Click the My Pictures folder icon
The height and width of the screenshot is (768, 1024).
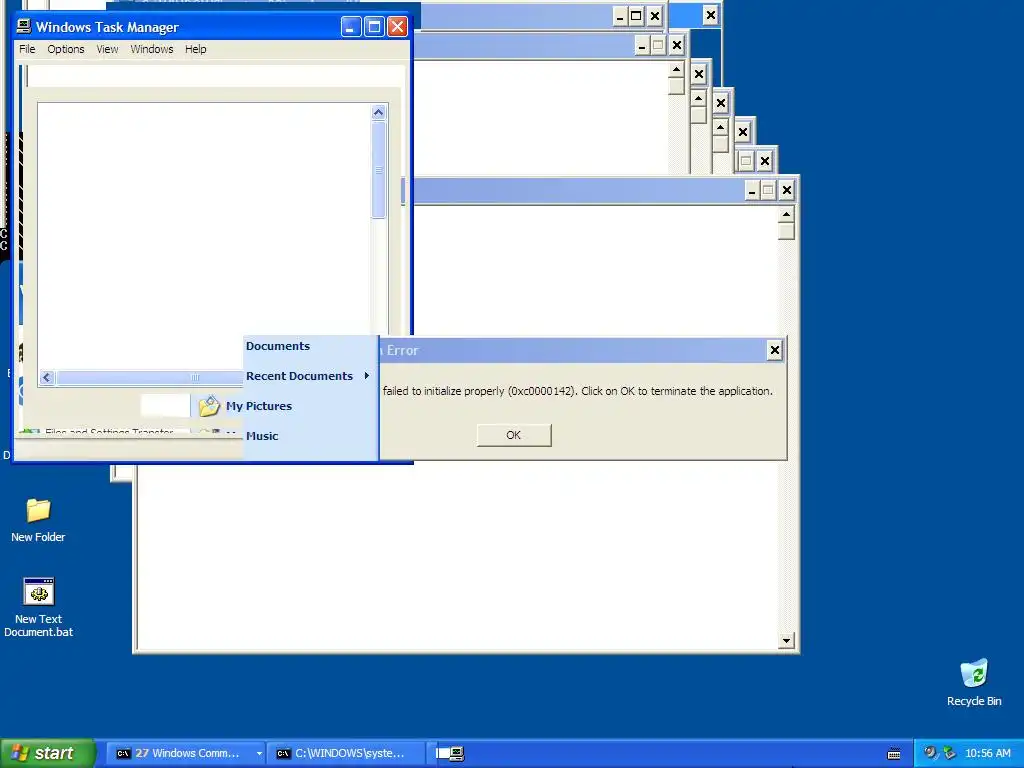(x=209, y=406)
